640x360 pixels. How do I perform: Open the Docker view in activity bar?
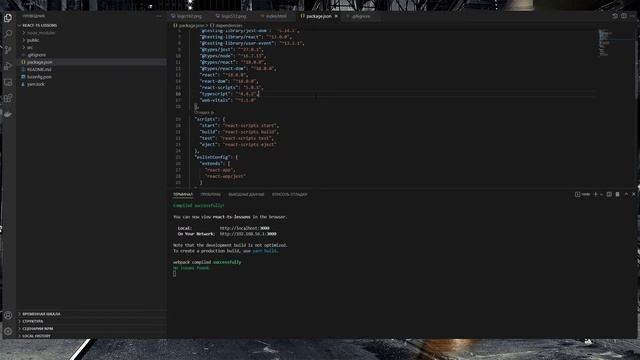[8, 114]
